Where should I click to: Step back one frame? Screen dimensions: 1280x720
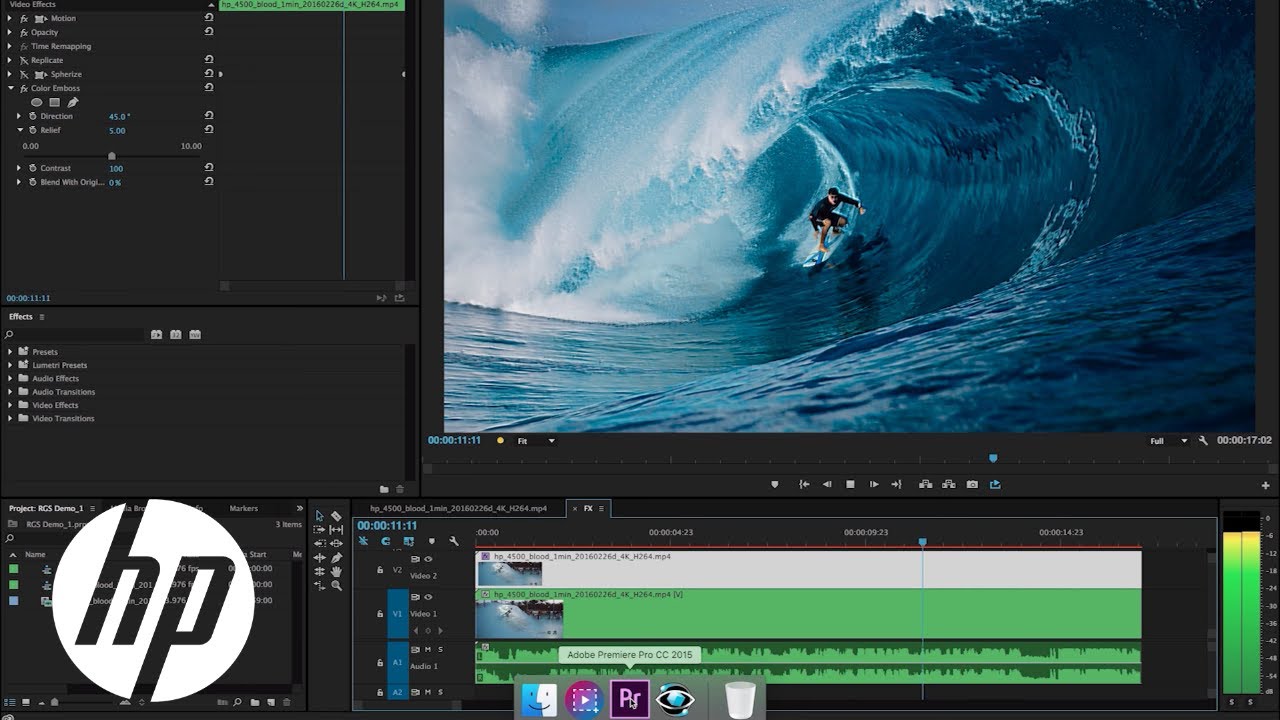pyautogui.click(x=827, y=484)
